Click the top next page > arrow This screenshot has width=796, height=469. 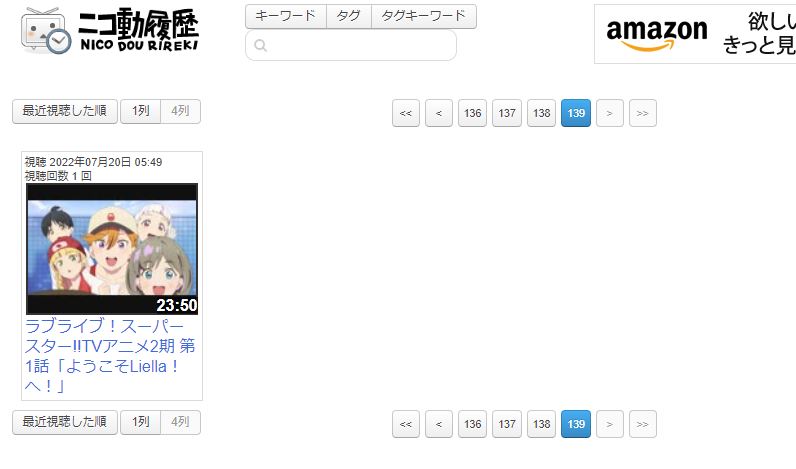[609, 113]
